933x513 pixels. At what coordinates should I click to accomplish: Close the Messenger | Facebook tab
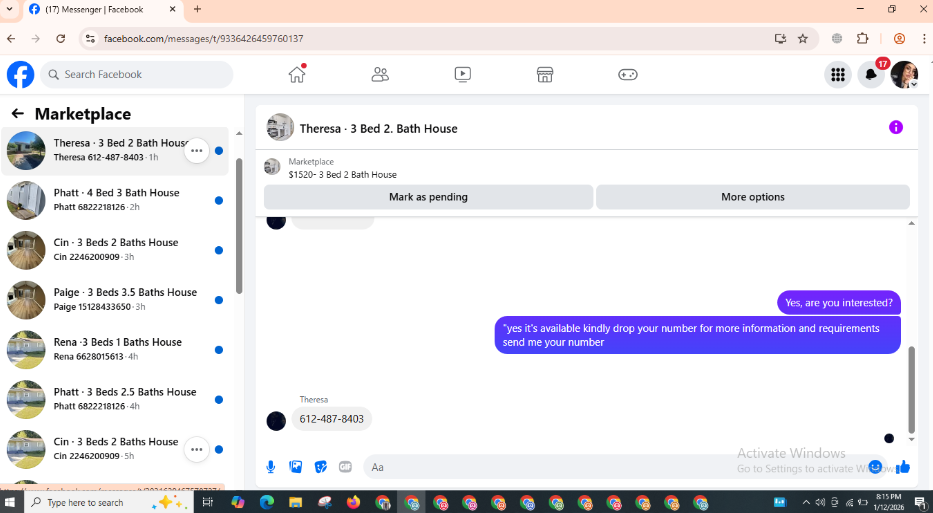pos(173,9)
